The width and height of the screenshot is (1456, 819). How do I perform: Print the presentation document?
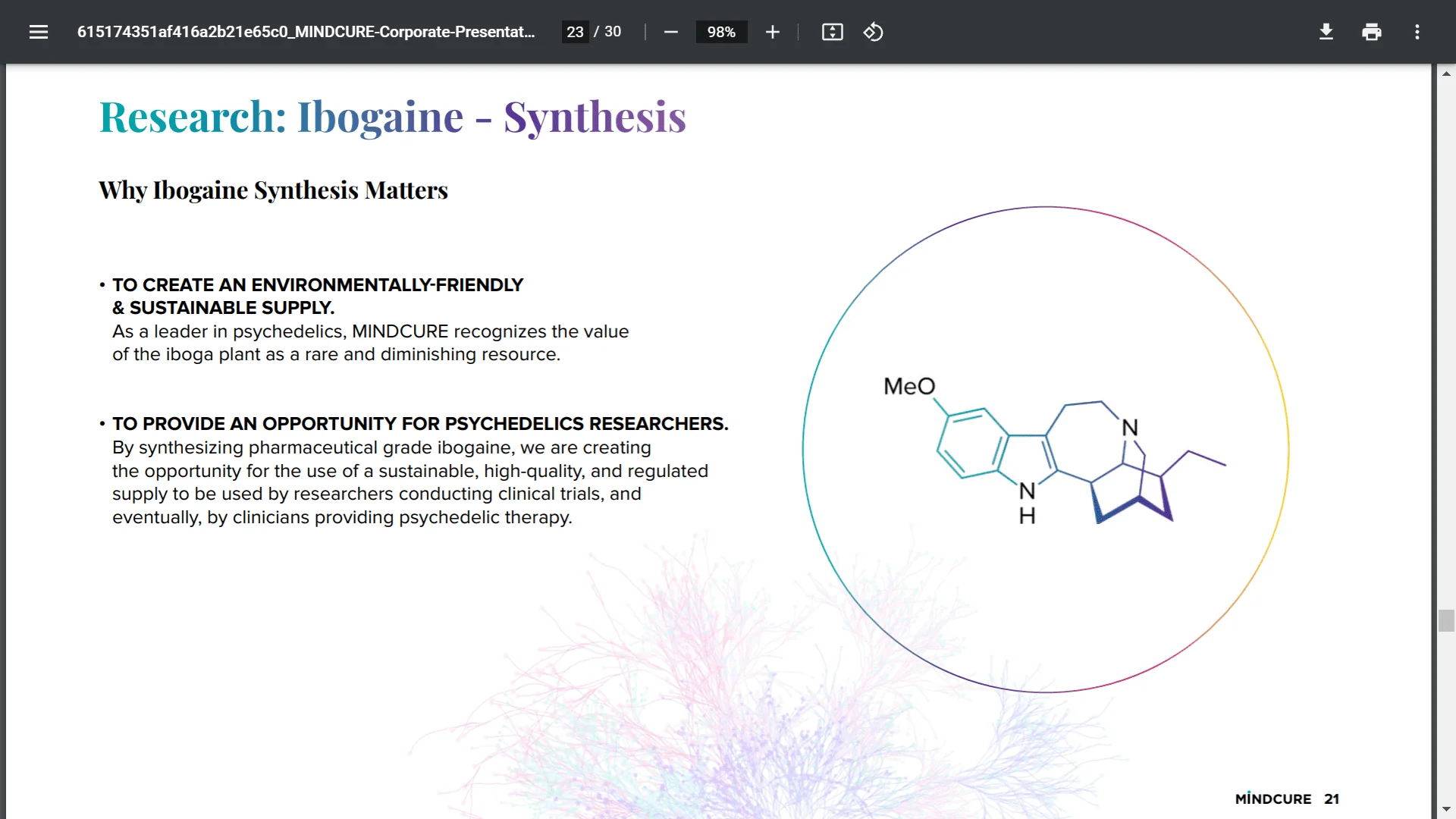(x=1371, y=32)
